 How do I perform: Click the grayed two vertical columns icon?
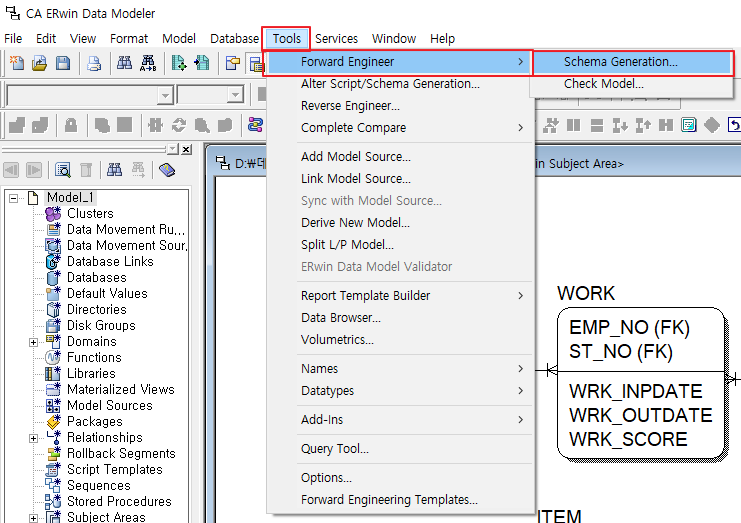pyautogui.click(x=573, y=125)
